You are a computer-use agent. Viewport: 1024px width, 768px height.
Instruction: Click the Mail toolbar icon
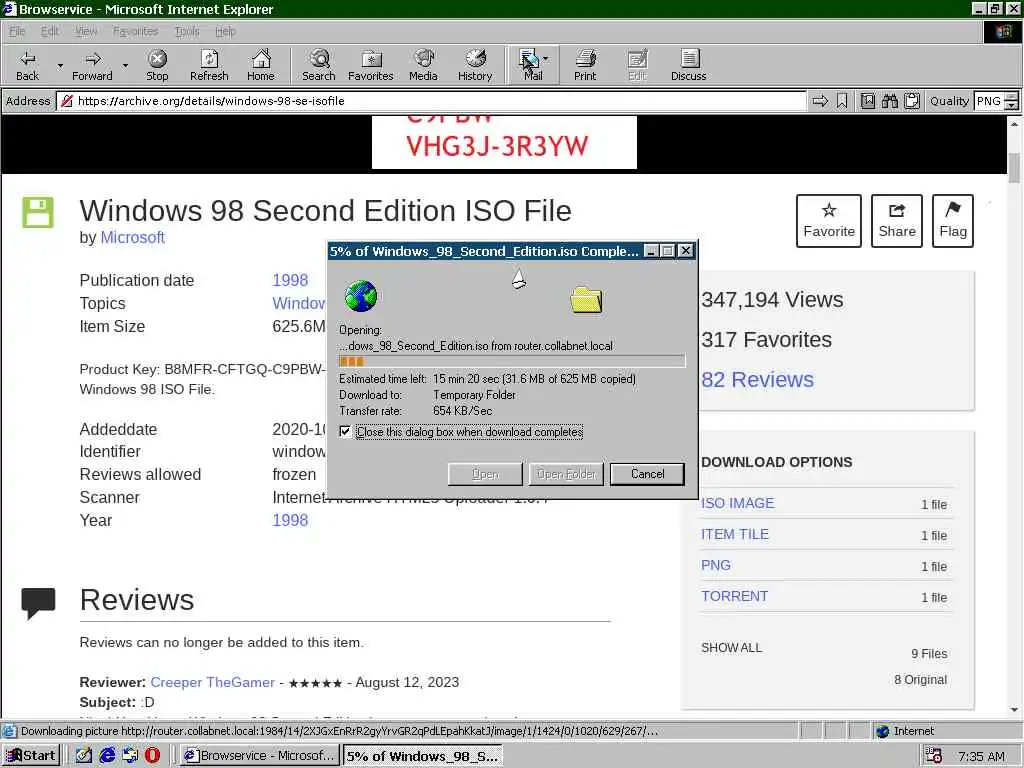(530, 65)
